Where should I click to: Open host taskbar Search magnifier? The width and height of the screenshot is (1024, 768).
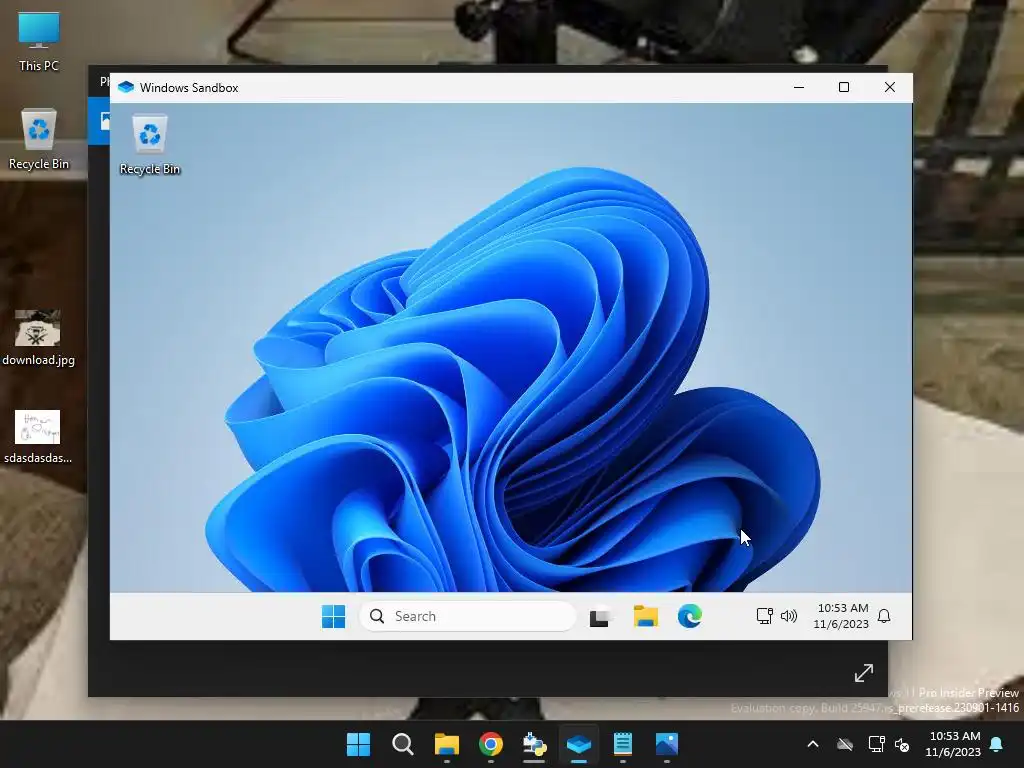pyautogui.click(x=402, y=744)
